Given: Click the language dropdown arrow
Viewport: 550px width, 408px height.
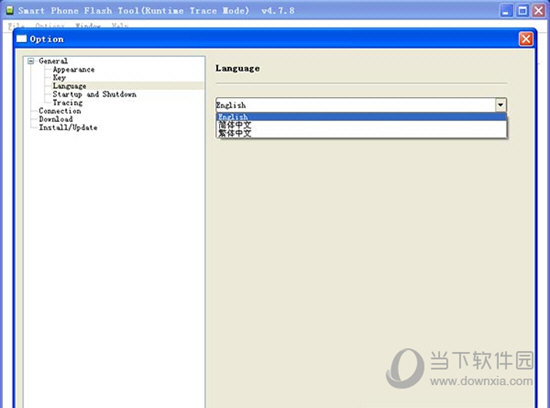Looking at the screenshot, I should coord(501,105).
